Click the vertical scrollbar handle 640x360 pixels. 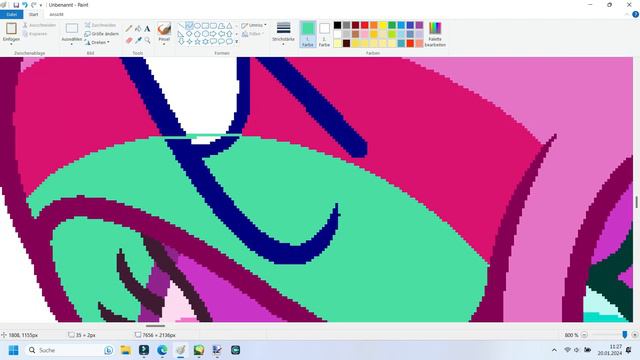(x=636, y=202)
